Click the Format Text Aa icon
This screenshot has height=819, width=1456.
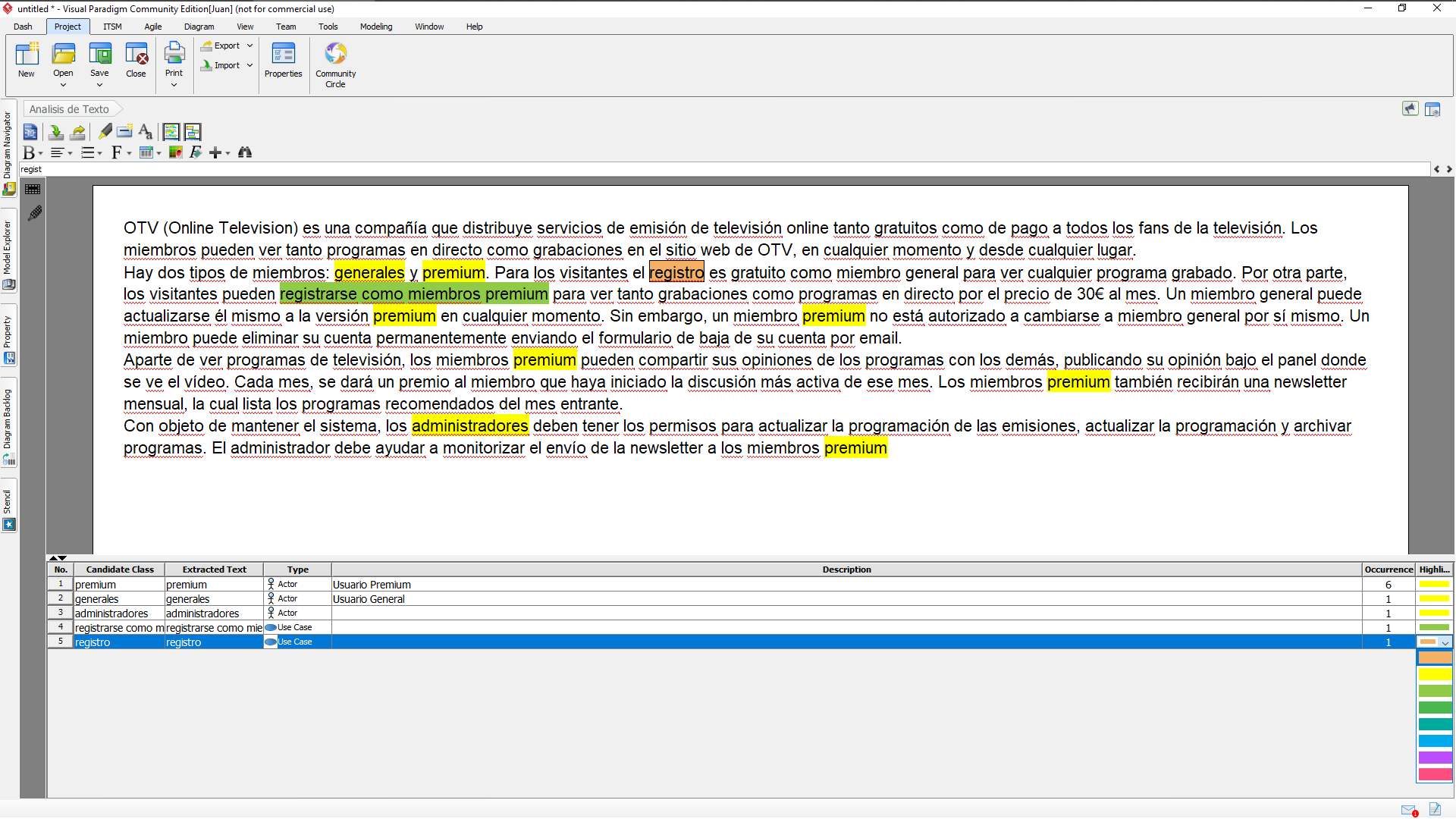(x=146, y=132)
